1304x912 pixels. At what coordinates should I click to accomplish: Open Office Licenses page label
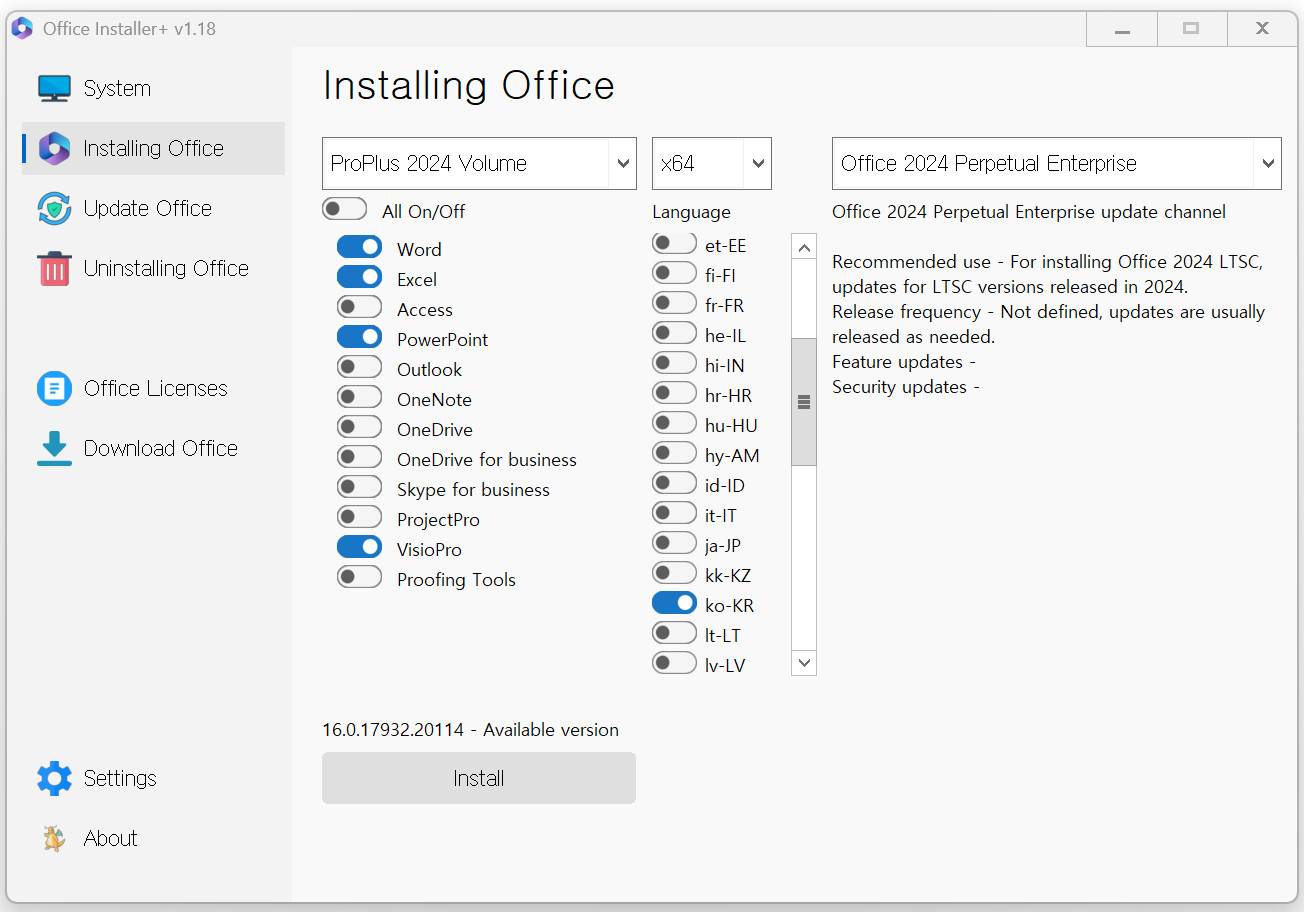coord(156,388)
